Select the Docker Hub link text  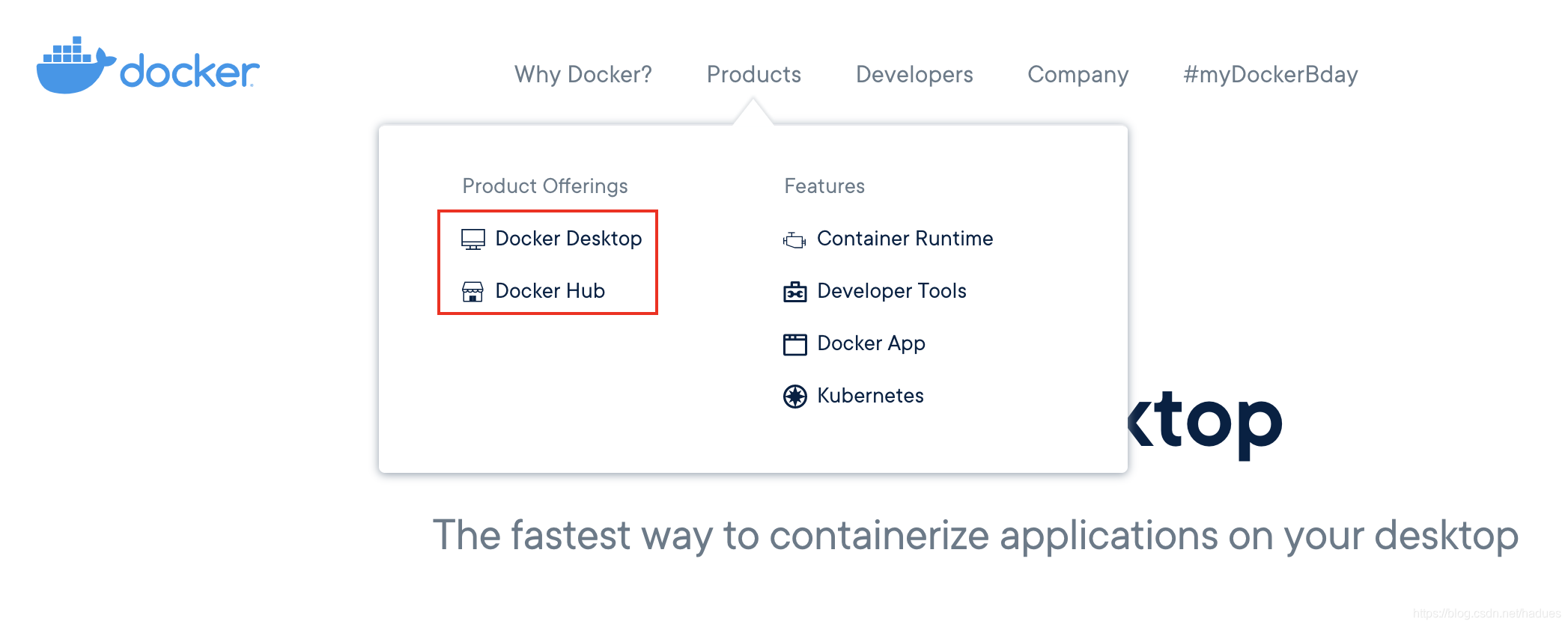[550, 290]
